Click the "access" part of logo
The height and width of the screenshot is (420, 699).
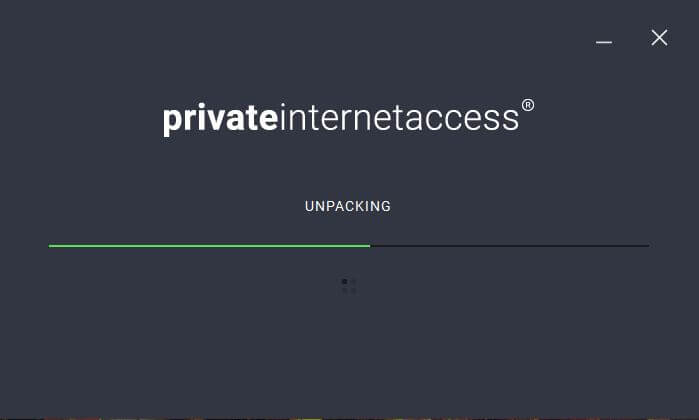(462, 120)
